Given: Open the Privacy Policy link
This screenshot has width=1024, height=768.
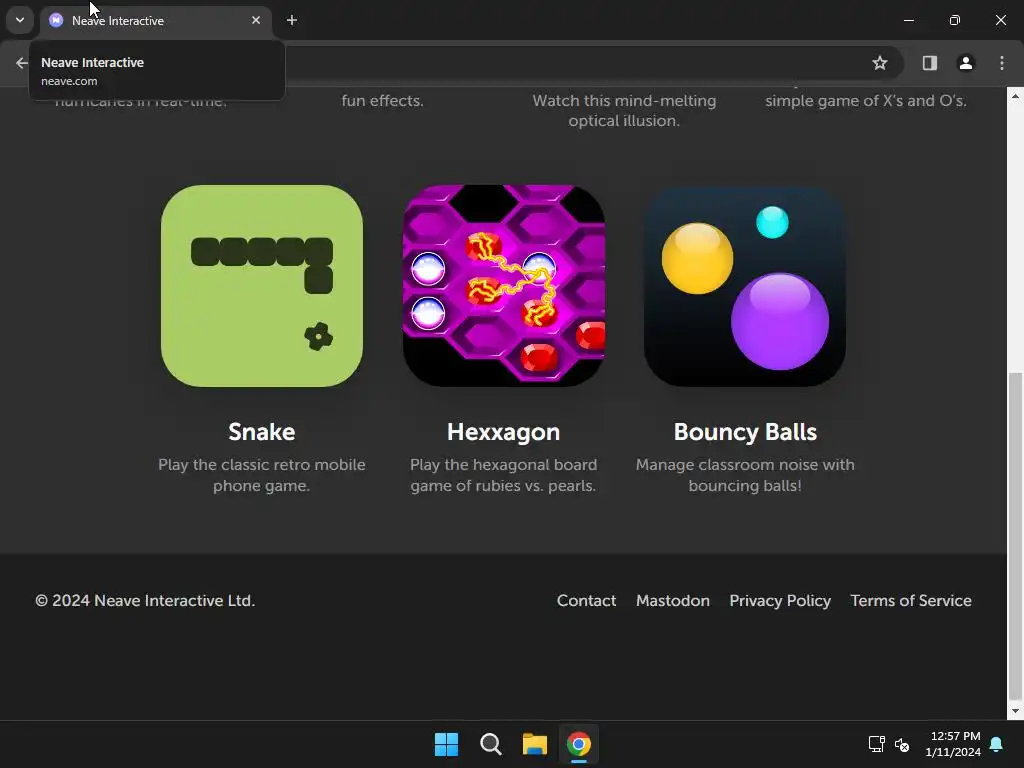Looking at the screenshot, I should (x=780, y=600).
